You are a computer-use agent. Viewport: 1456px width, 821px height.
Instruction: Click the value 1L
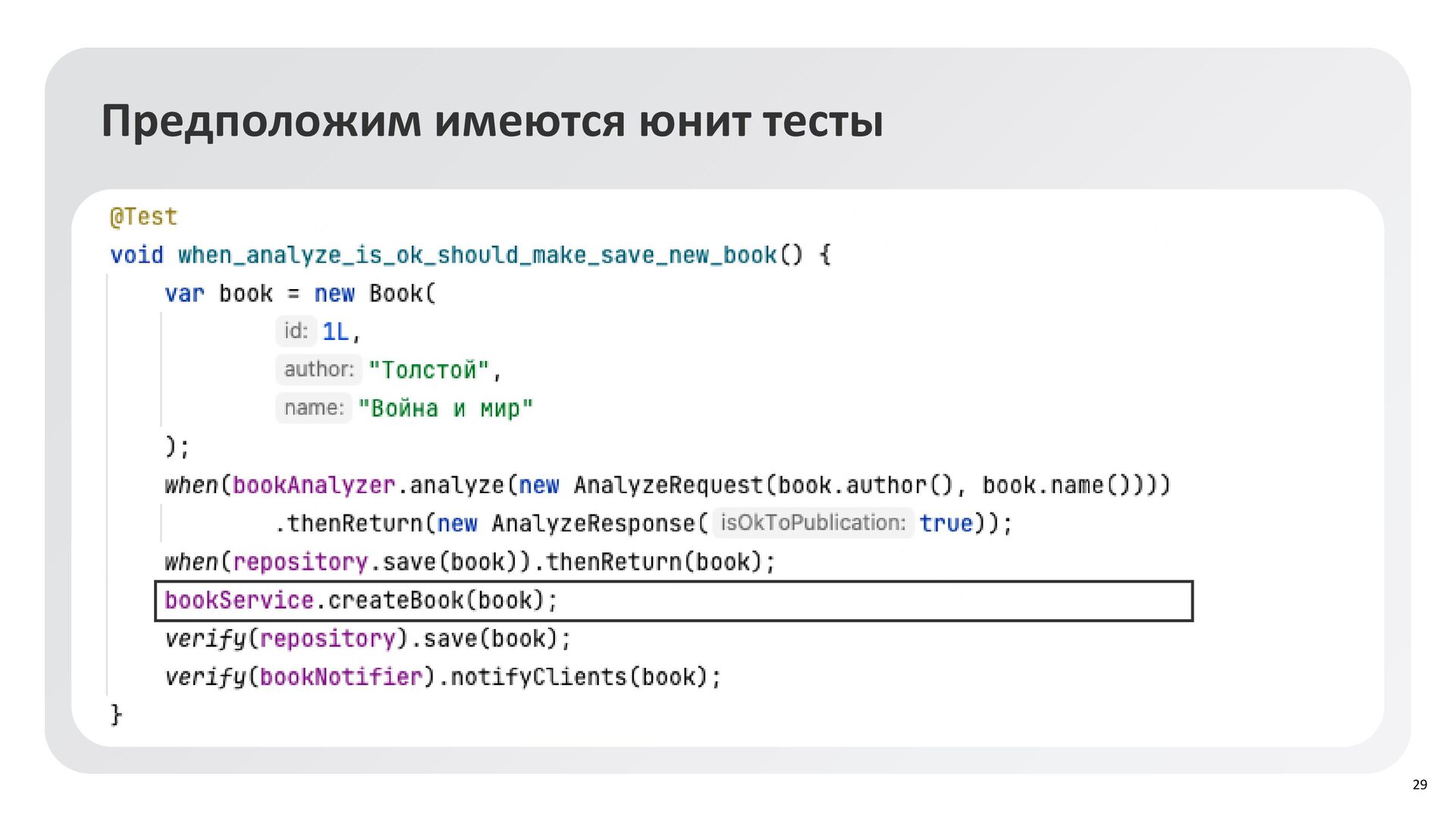pyautogui.click(x=335, y=332)
